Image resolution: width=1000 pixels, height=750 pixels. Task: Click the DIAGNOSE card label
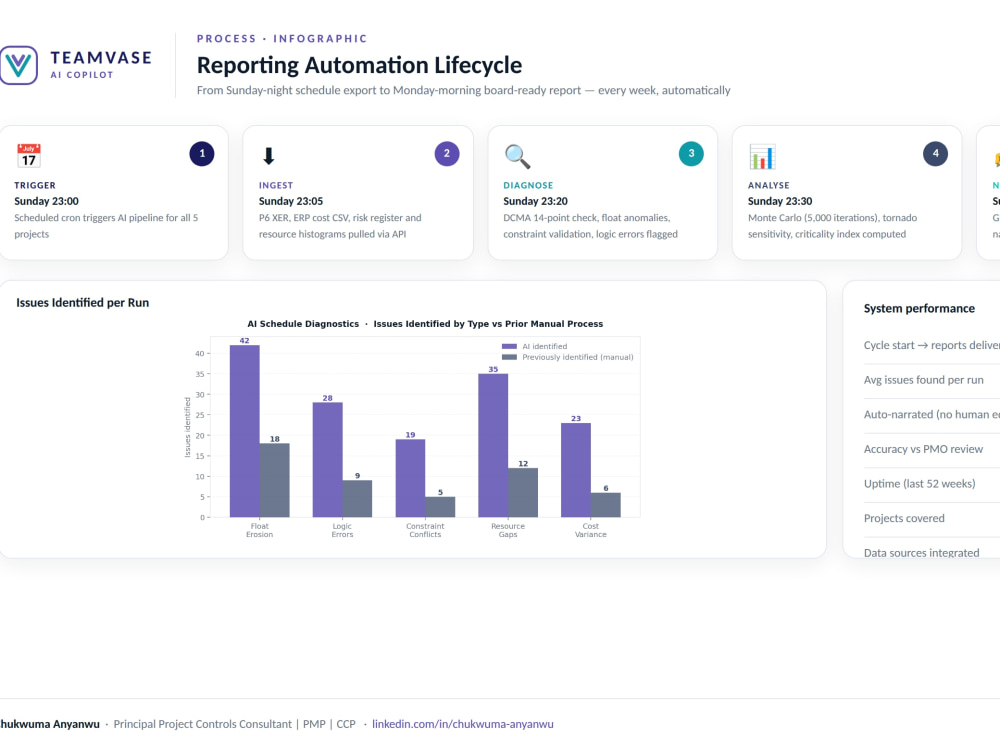pos(528,186)
